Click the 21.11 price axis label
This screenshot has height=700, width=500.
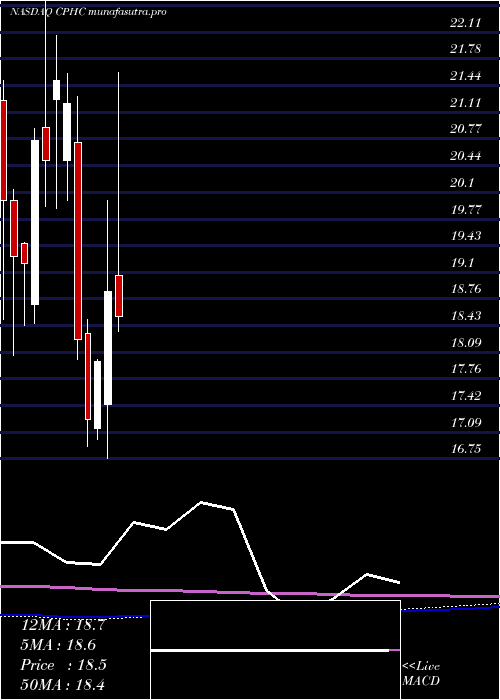coord(465,103)
